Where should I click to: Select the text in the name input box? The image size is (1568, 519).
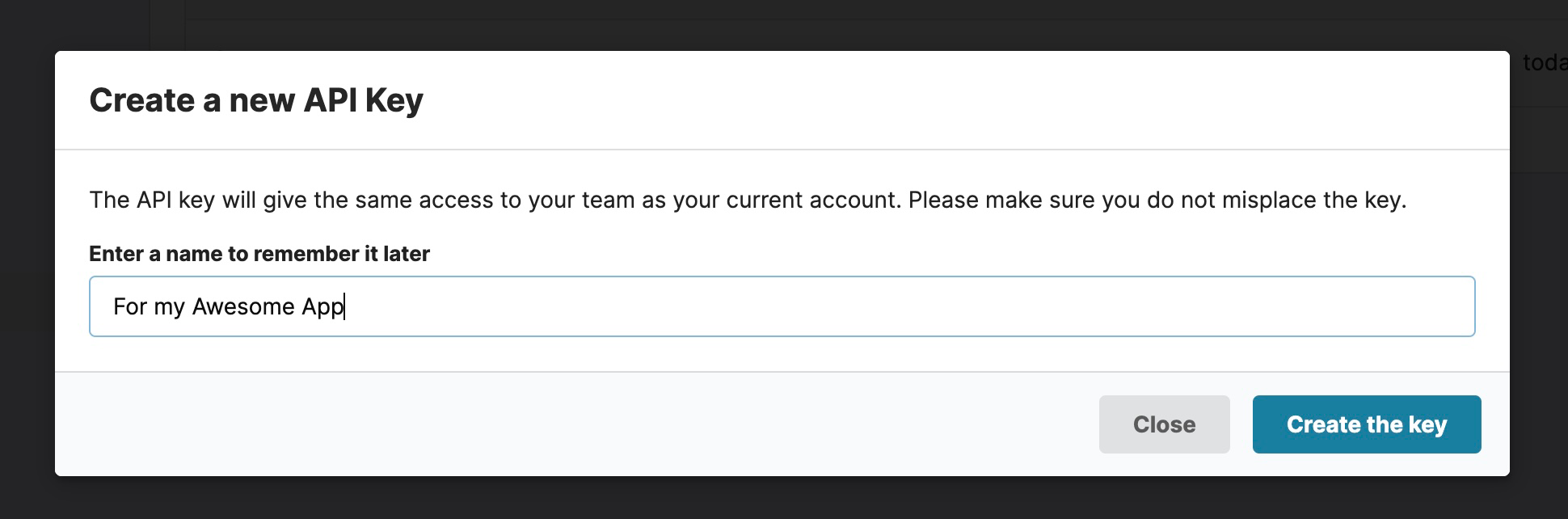229,306
